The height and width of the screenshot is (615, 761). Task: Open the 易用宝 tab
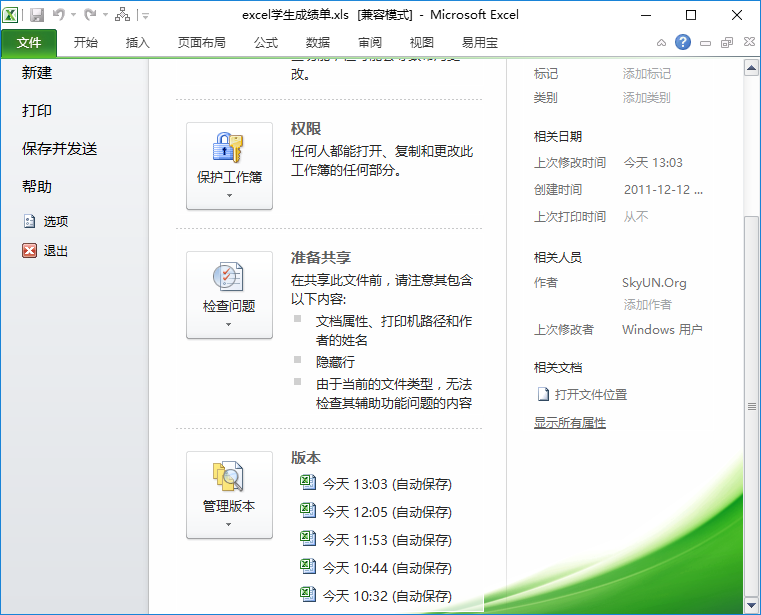pos(480,43)
